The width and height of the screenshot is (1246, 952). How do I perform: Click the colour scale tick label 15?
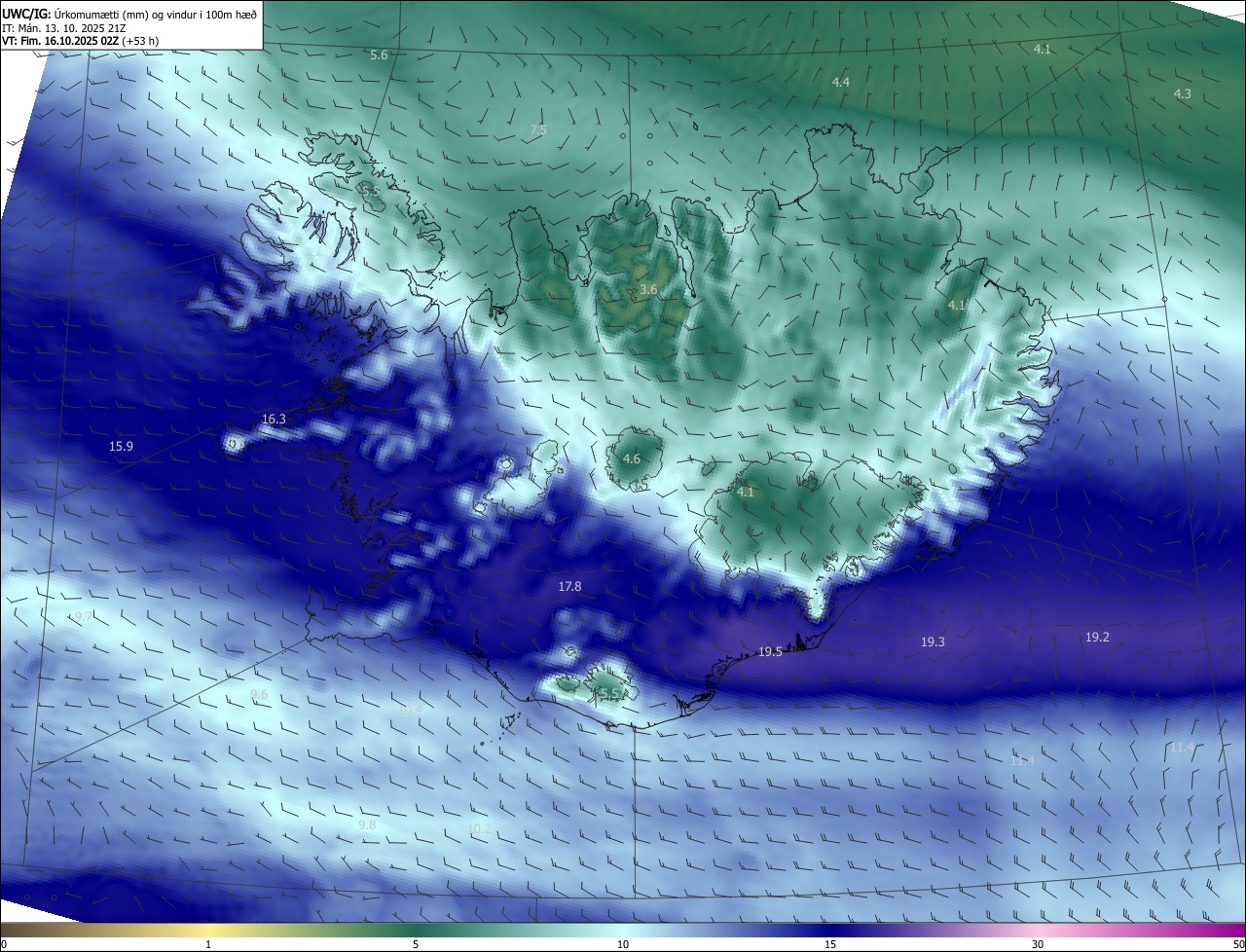[x=830, y=944]
